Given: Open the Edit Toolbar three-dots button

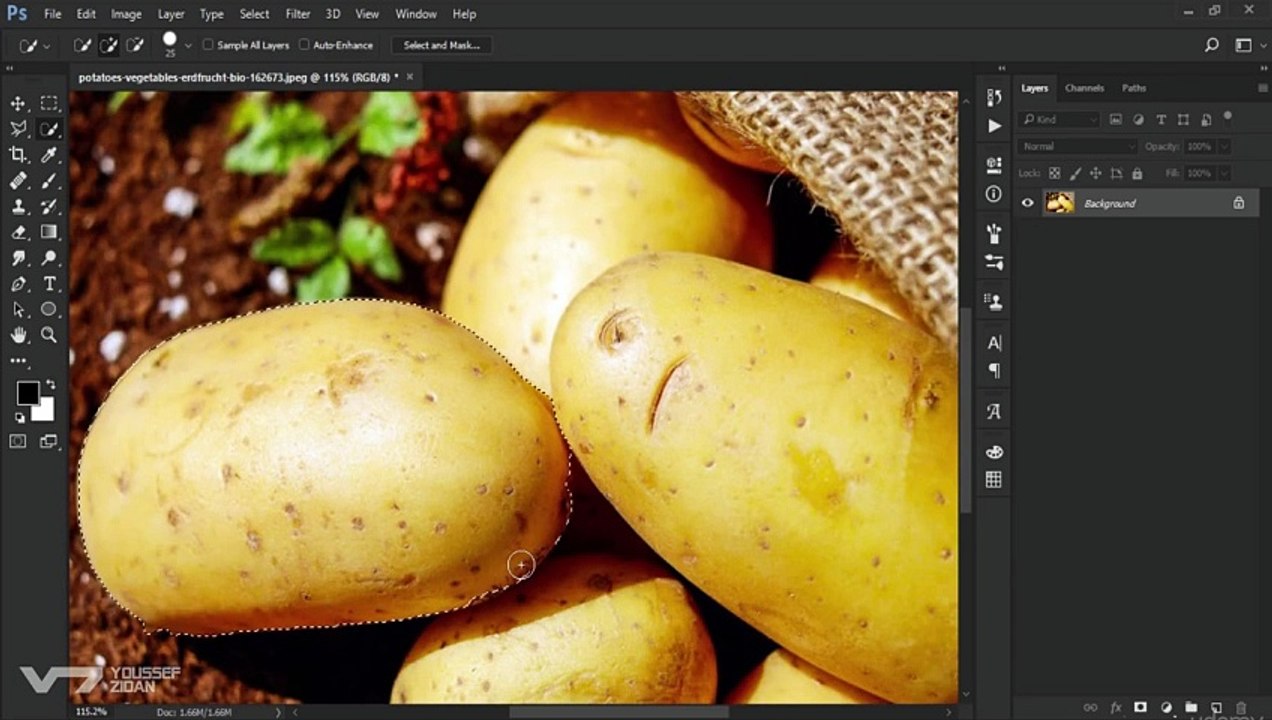Looking at the screenshot, I should tap(18, 361).
